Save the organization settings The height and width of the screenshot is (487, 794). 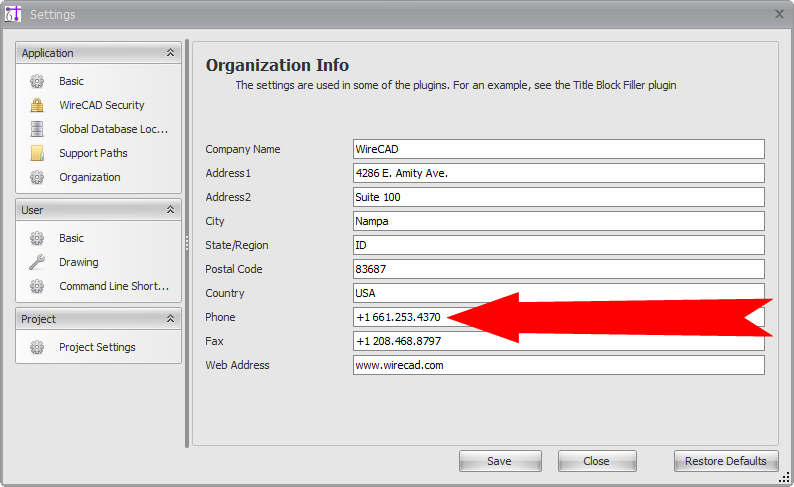click(x=500, y=461)
